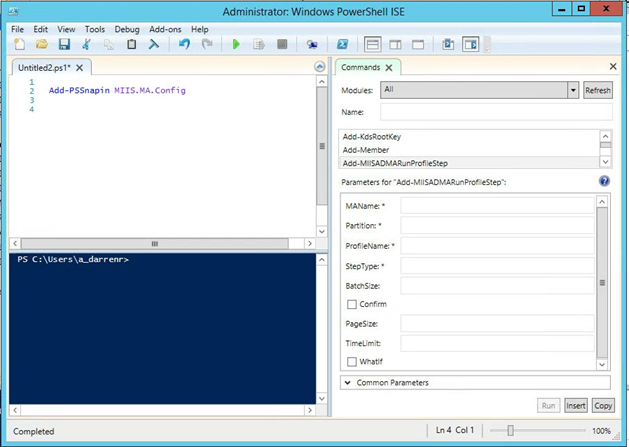Switch to the Untitled2.ps1 tab
This screenshot has height=447, width=629.
click(46, 67)
